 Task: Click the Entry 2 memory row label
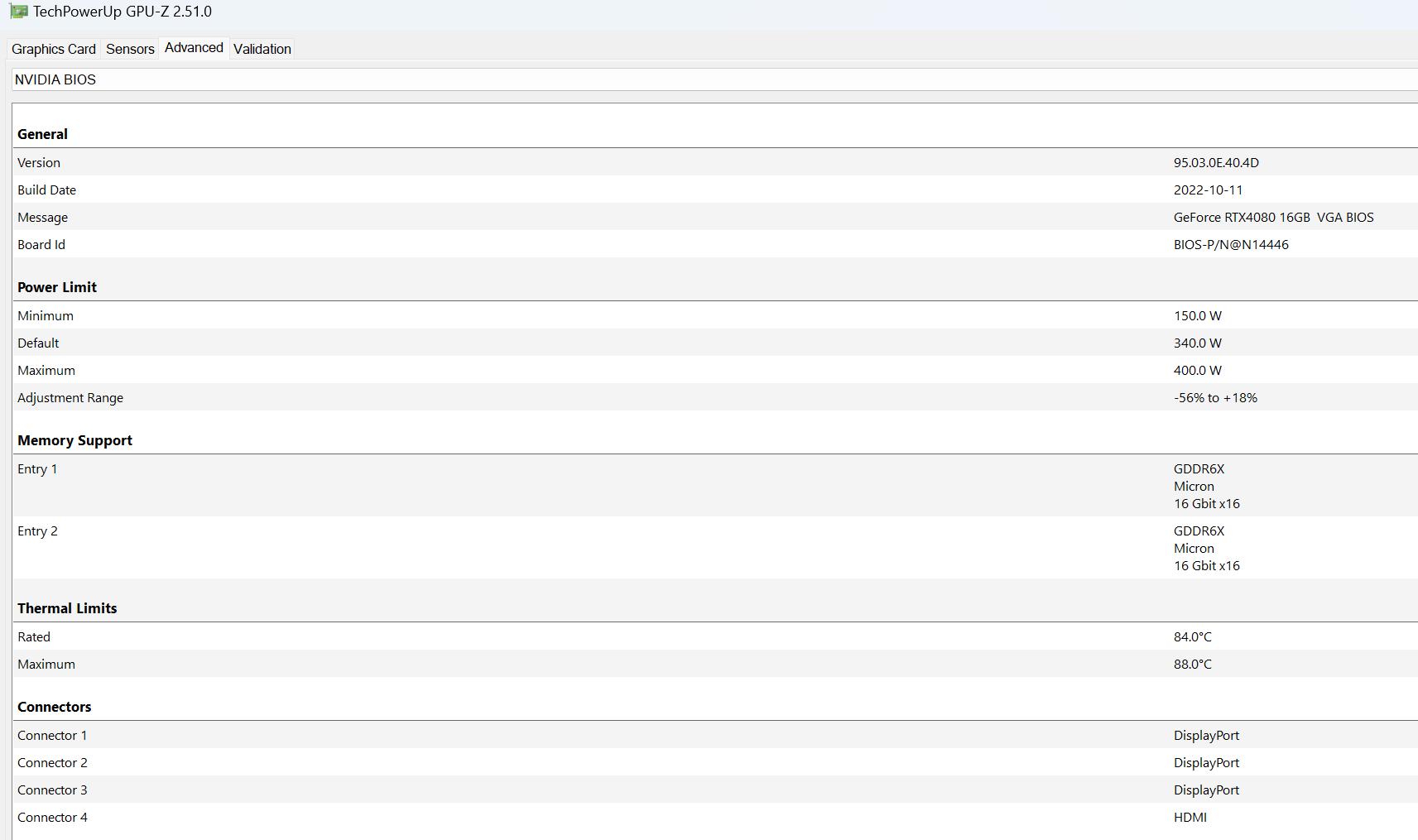(37, 531)
